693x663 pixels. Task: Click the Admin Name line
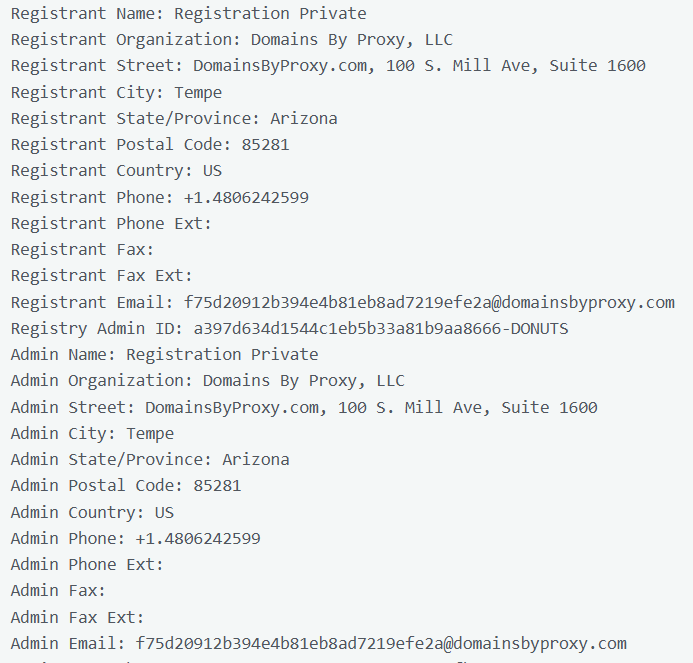coord(164,354)
